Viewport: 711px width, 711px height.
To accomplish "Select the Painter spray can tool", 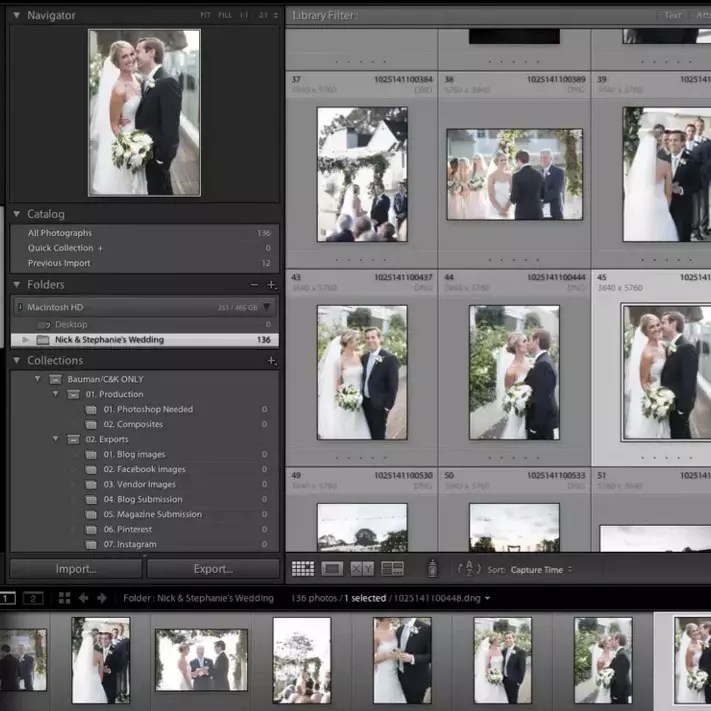I will (x=433, y=569).
